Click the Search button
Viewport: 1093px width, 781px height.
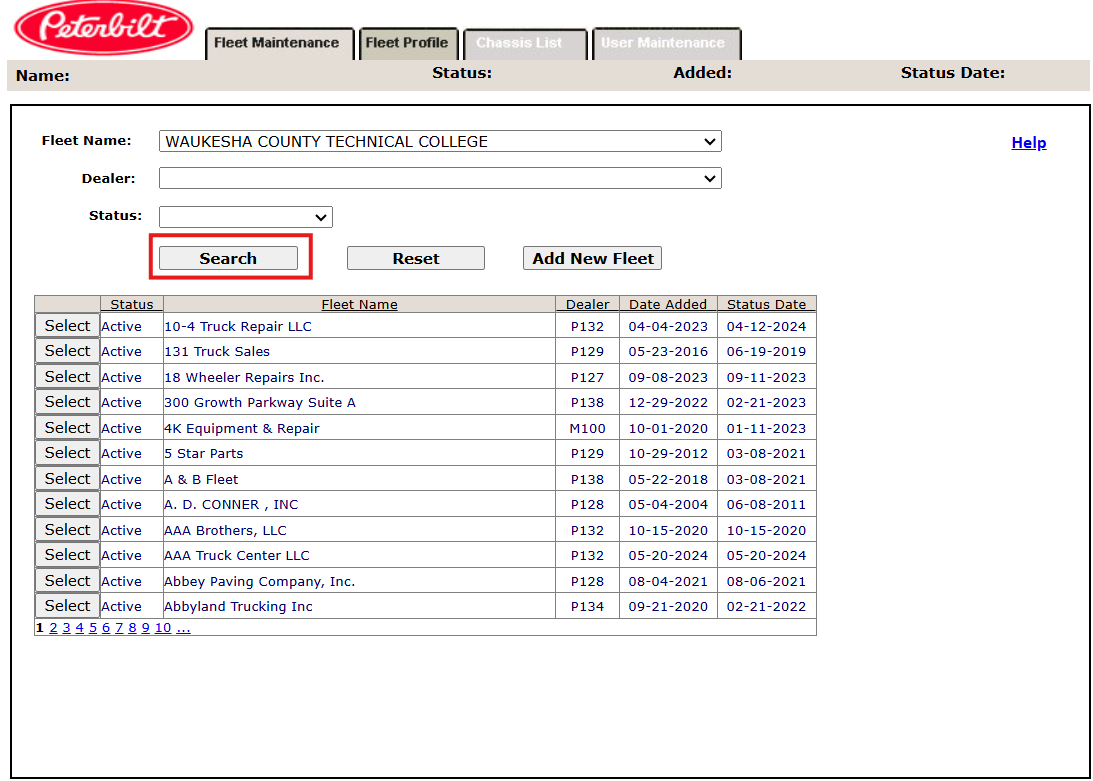pos(228,258)
